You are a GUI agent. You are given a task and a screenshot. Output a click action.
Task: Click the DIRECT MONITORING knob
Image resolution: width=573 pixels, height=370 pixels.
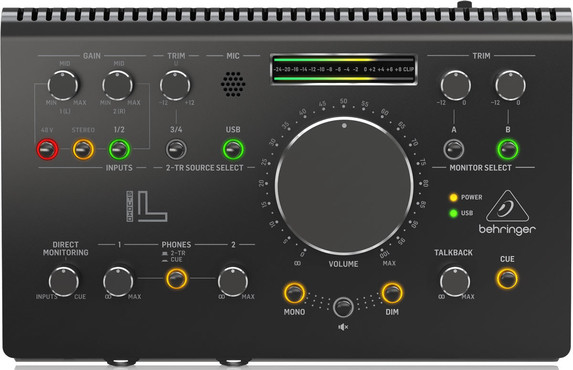coord(64,281)
